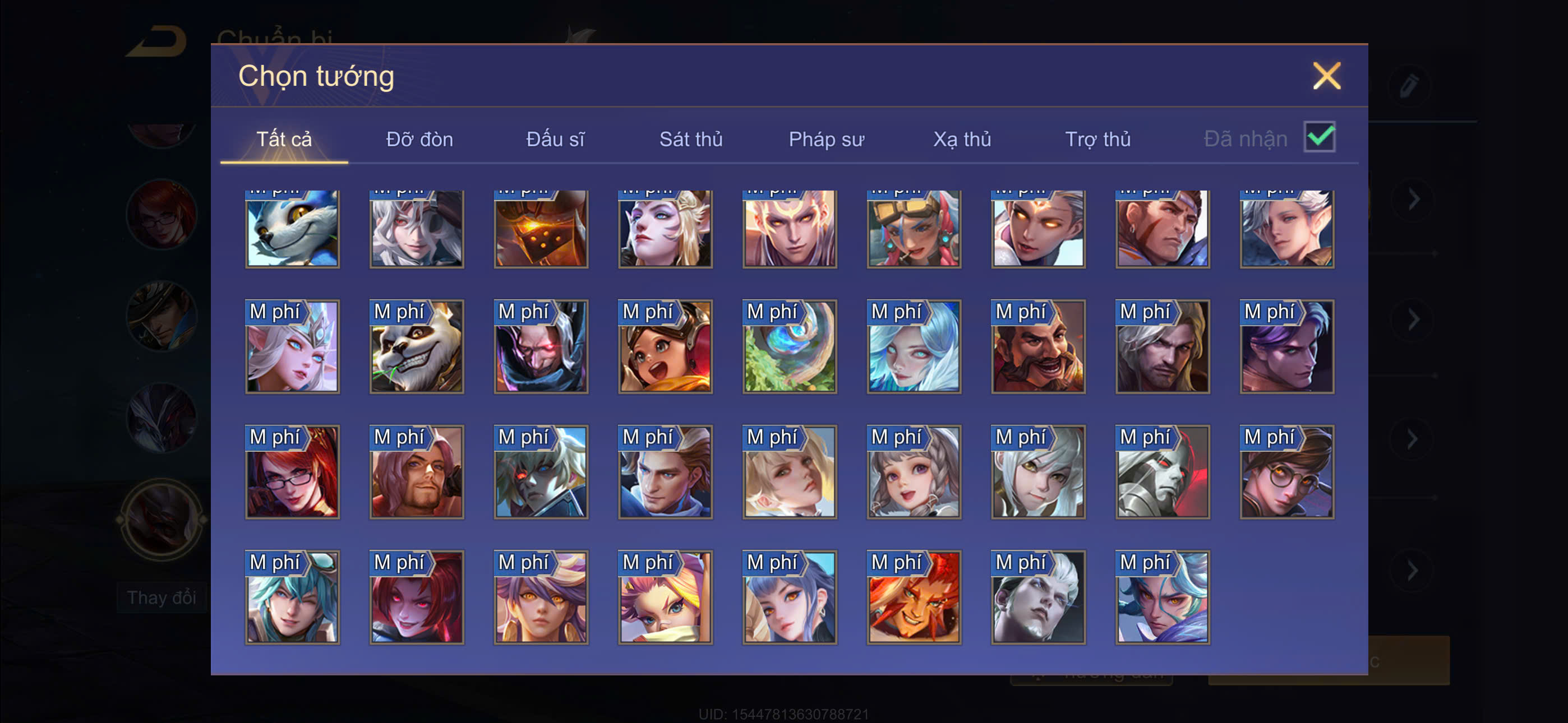Image resolution: width=1568 pixels, height=723 pixels.
Task: Select the Đấu sĩ tab
Action: (x=555, y=140)
